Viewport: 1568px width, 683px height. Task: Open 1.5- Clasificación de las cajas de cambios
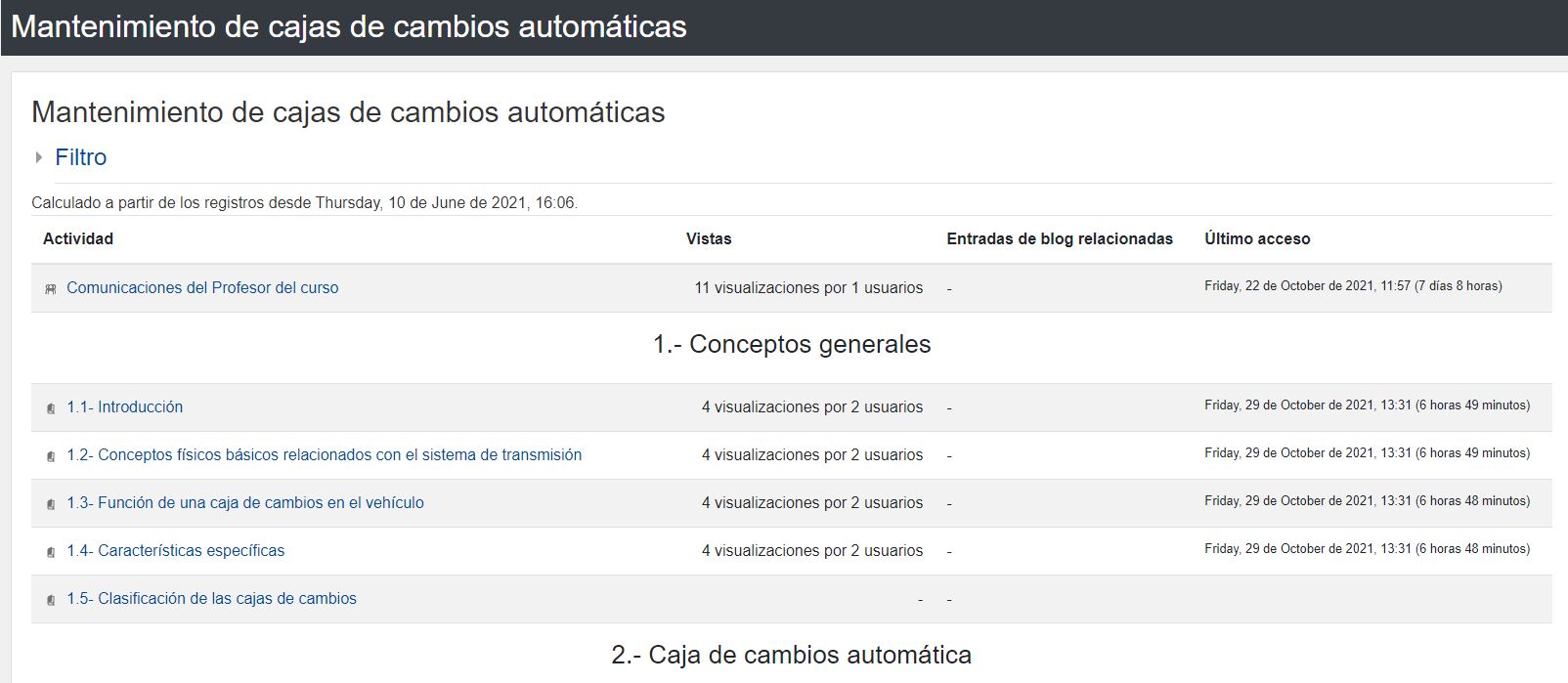(211, 599)
